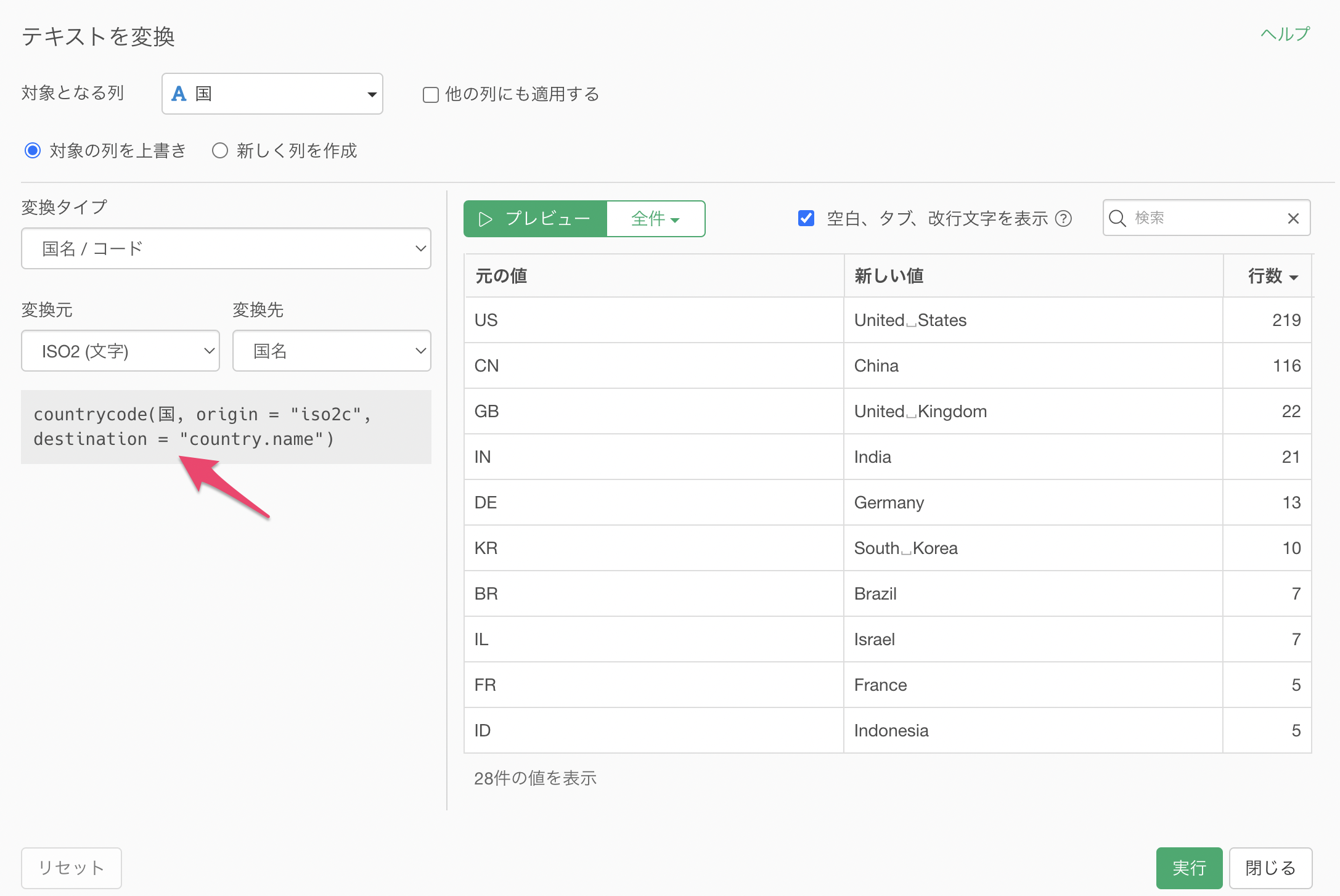Click the 実行 run button
The height and width of the screenshot is (896, 1340).
[x=1189, y=868]
